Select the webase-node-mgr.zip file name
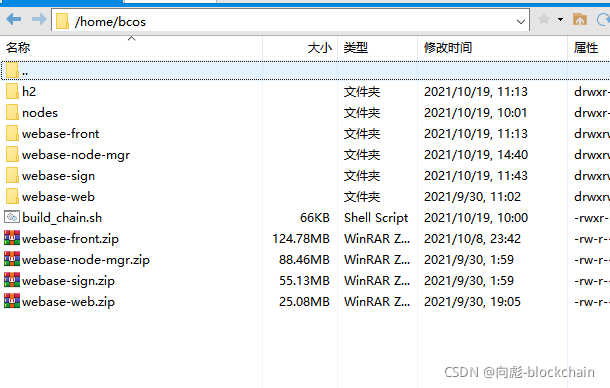The height and width of the screenshot is (388, 610). [86, 260]
